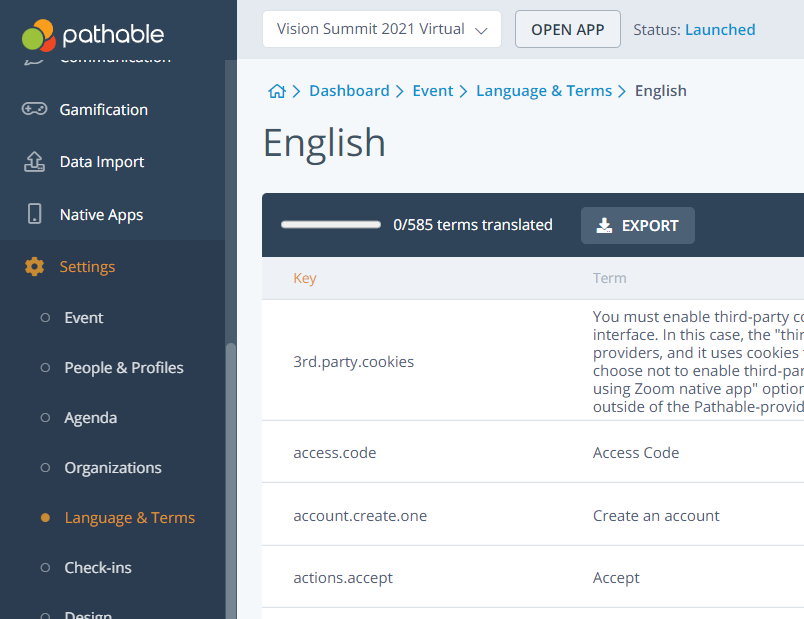Click the Access Code term
The height and width of the screenshot is (619, 804).
tap(636, 453)
